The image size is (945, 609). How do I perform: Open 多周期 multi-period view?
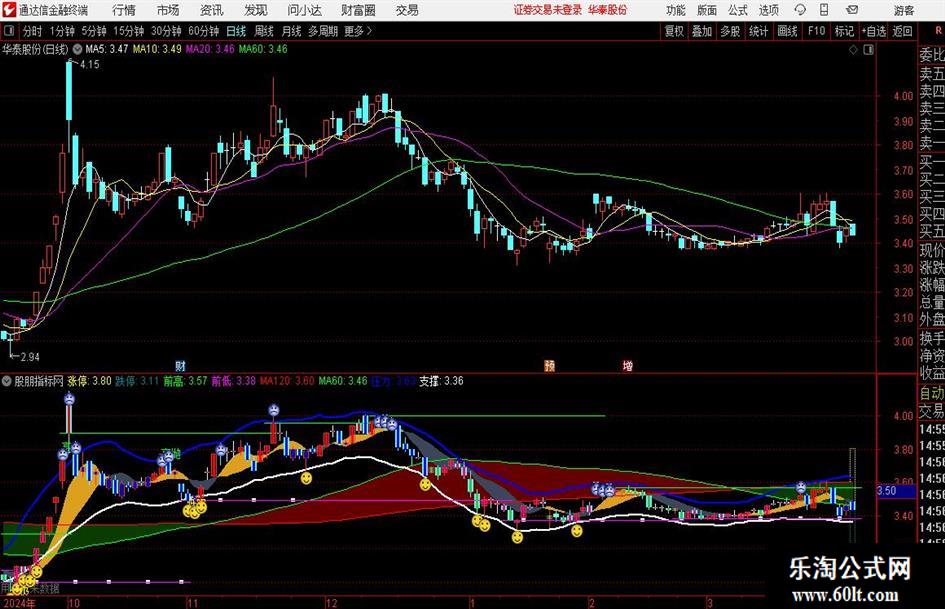click(x=323, y=31)
